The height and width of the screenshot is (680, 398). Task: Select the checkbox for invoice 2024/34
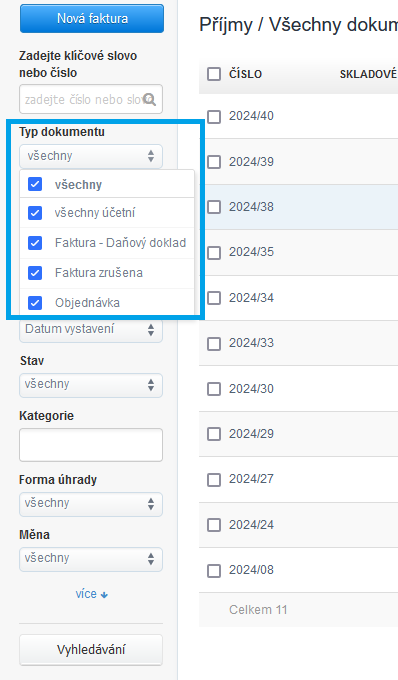214,298
